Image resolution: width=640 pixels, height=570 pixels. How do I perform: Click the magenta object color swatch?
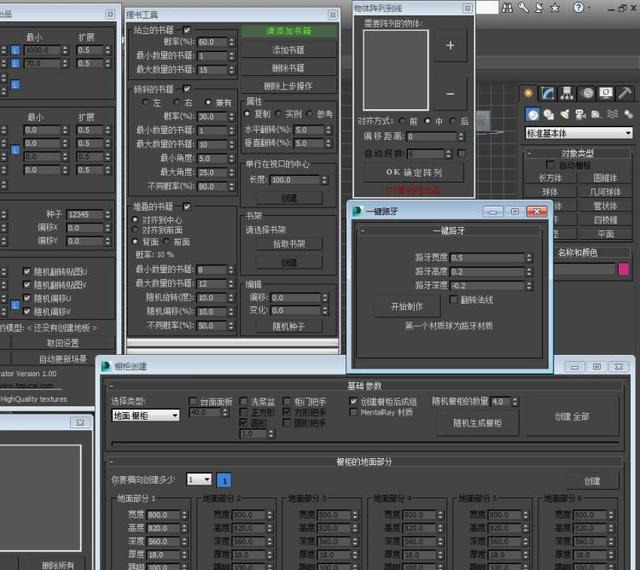[624, 269]
